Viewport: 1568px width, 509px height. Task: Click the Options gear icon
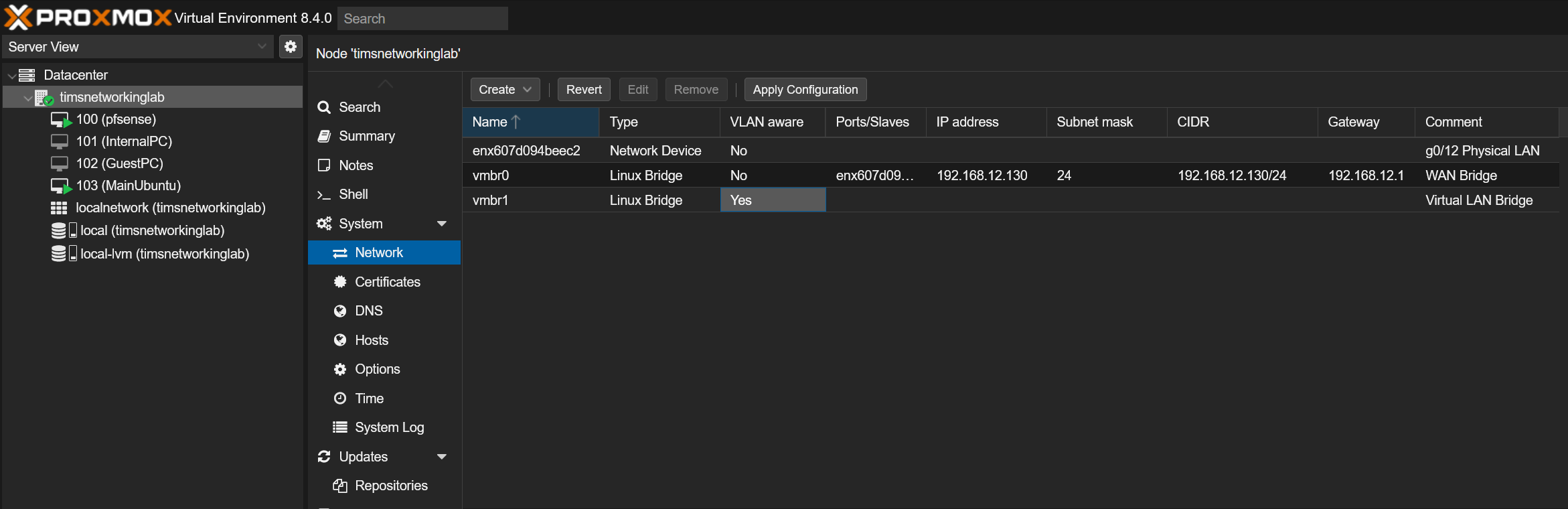[340, 369]
